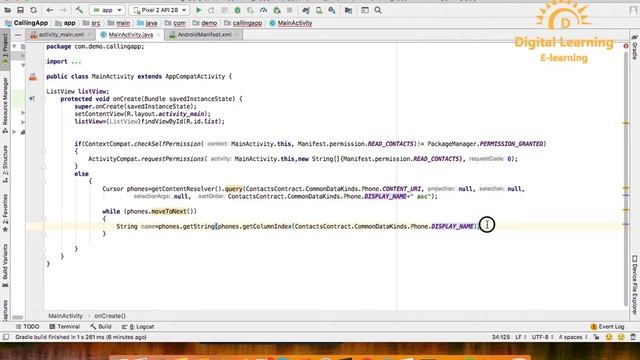Viewport: 640px width, 360px height.
Task: Click the Gradle build finished status message
Action: point(81,337)
